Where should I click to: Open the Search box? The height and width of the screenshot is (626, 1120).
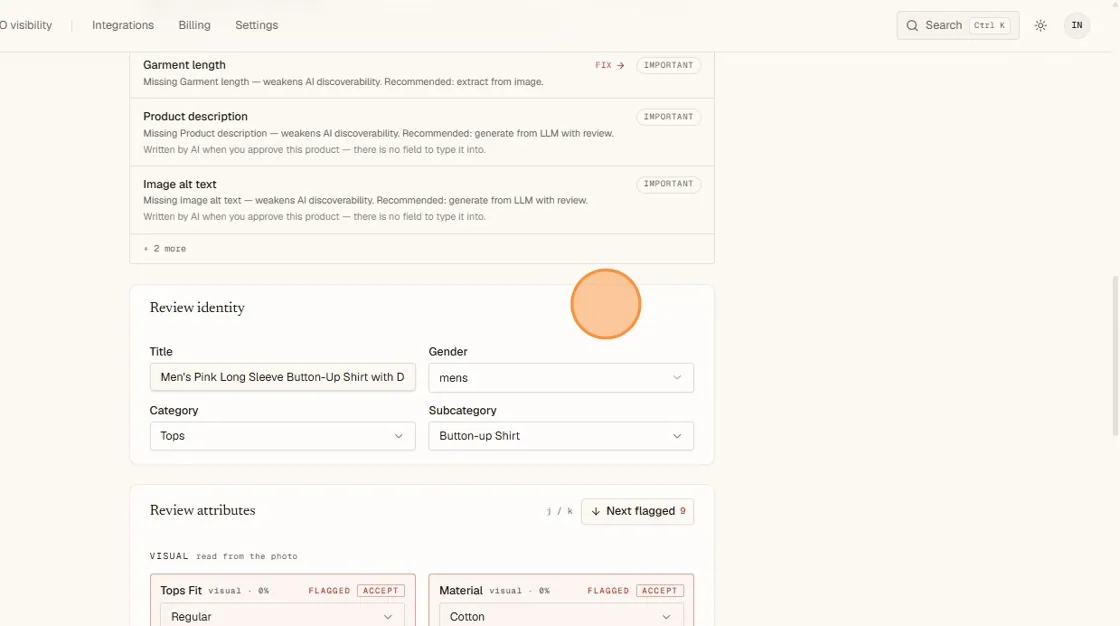tap(958, 25)
